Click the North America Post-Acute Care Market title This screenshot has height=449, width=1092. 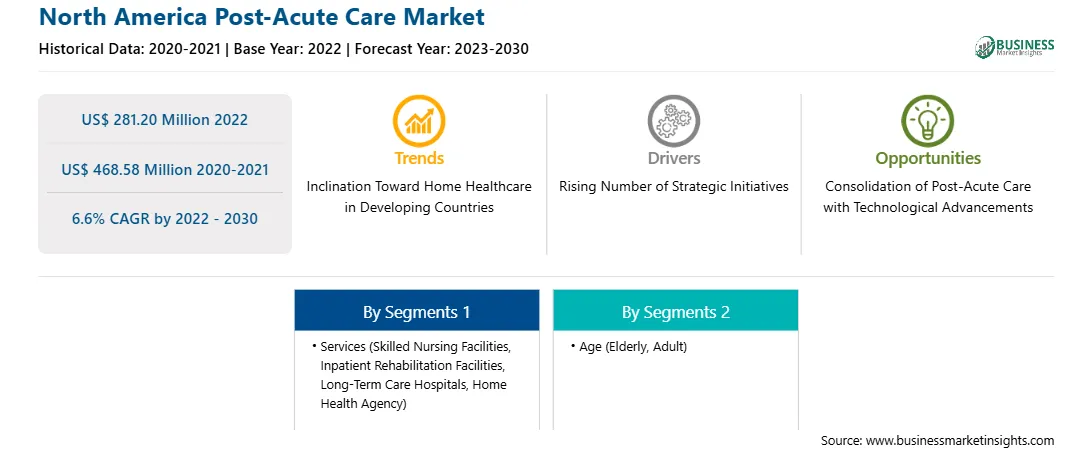[262, 16]
